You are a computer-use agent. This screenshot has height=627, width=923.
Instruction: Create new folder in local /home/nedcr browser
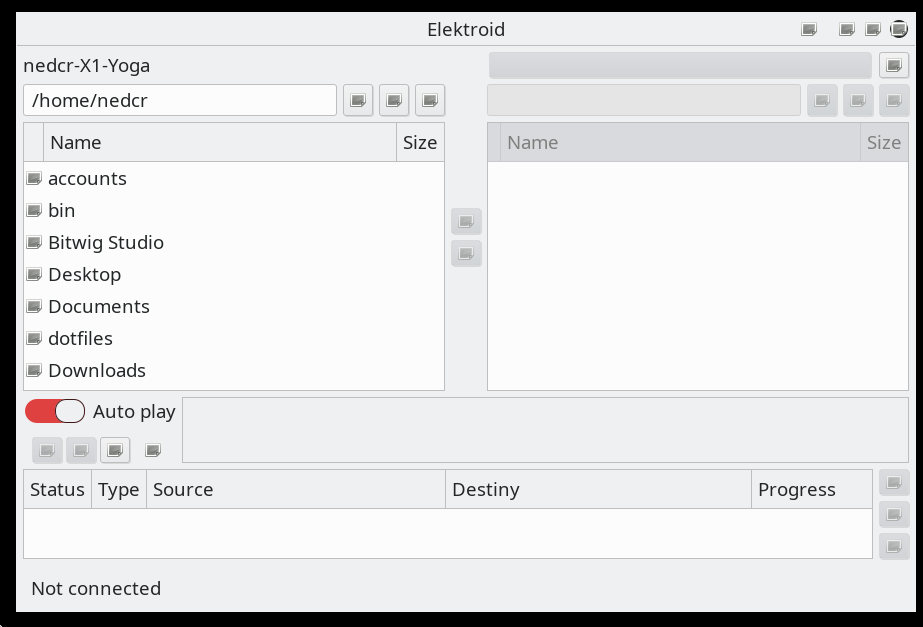pos(394,100)
